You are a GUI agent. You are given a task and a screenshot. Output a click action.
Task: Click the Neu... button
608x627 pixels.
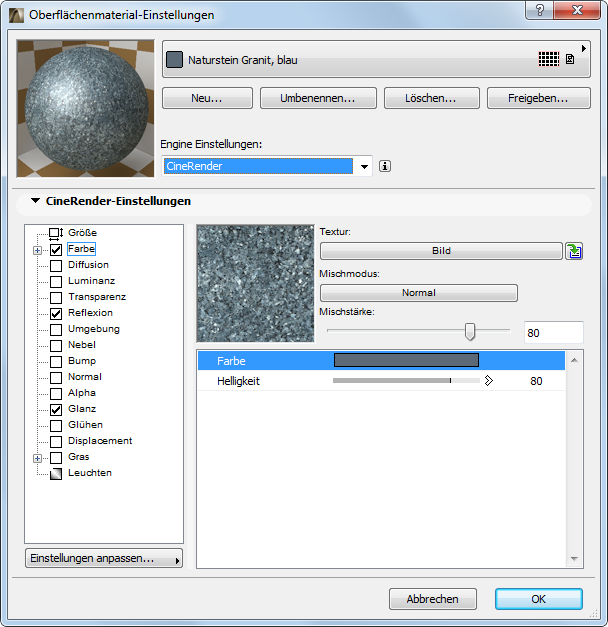click(207, 98)
